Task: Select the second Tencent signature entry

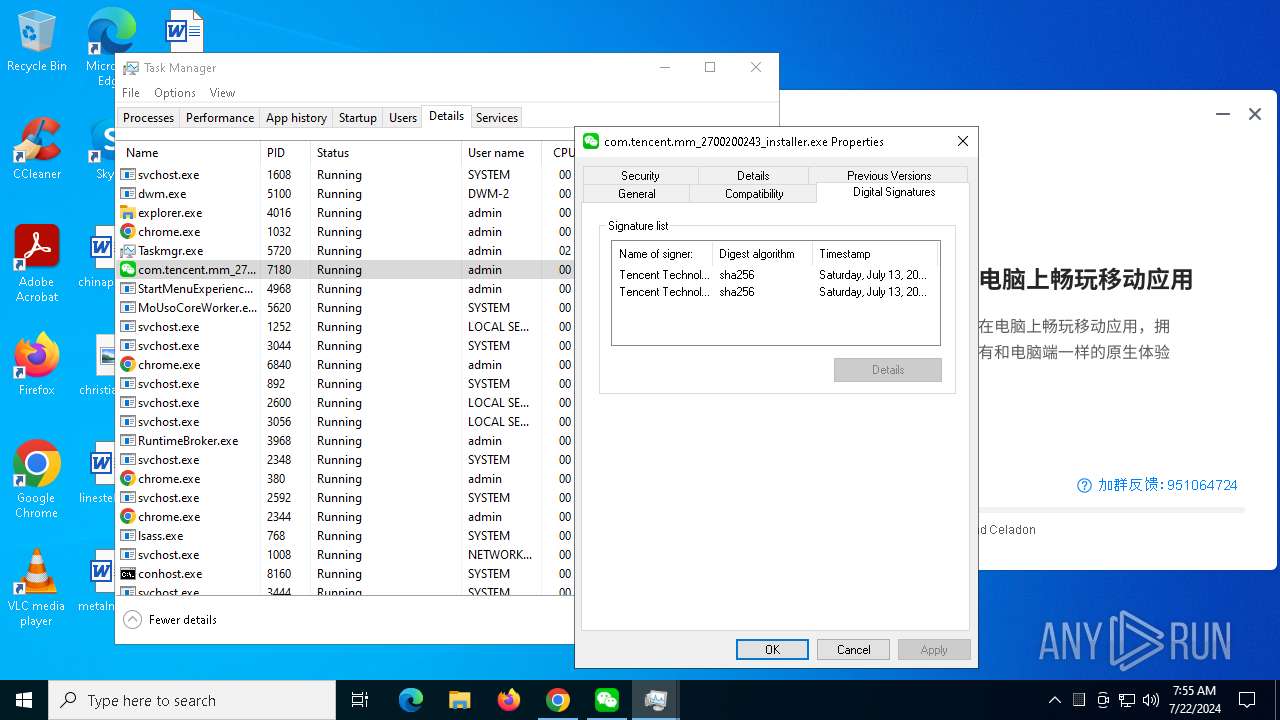Action: click(x=775, y=292)
